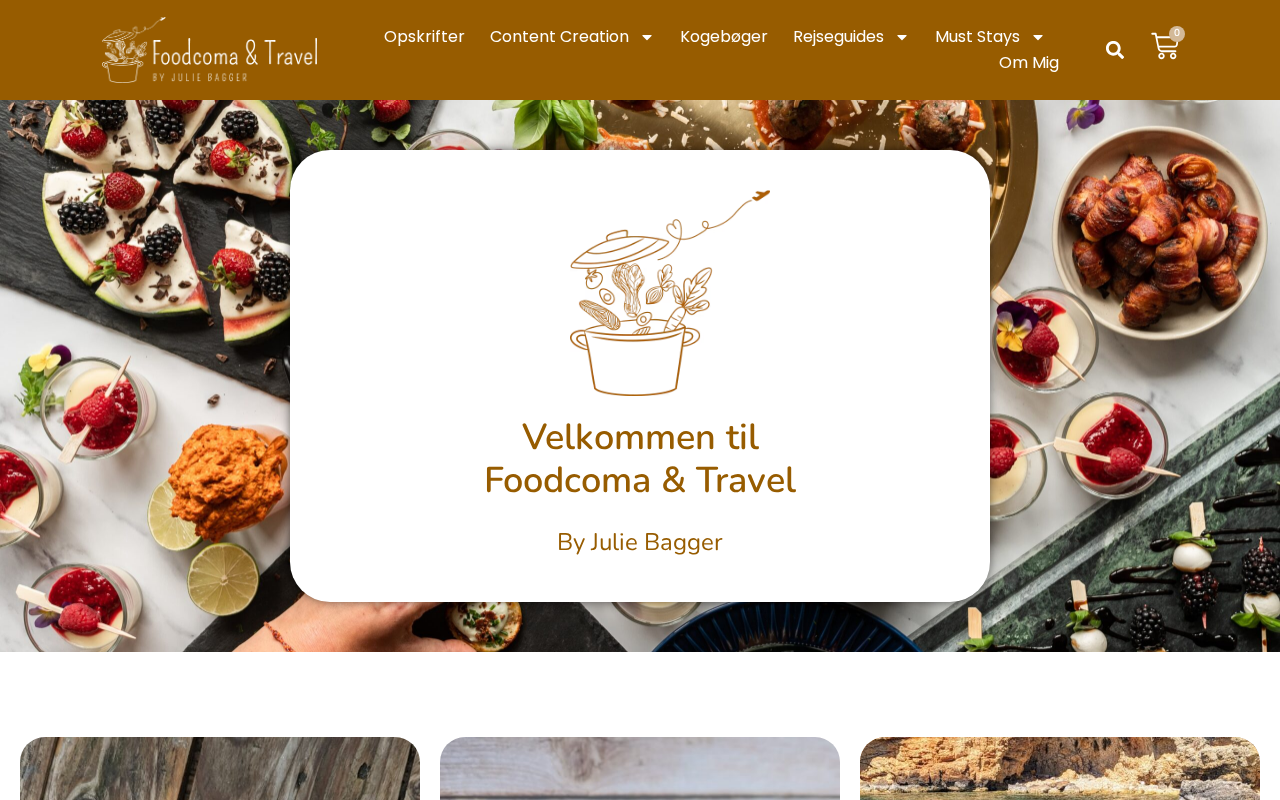Open the rocky coastline card thumbnail

point(1060,768)
